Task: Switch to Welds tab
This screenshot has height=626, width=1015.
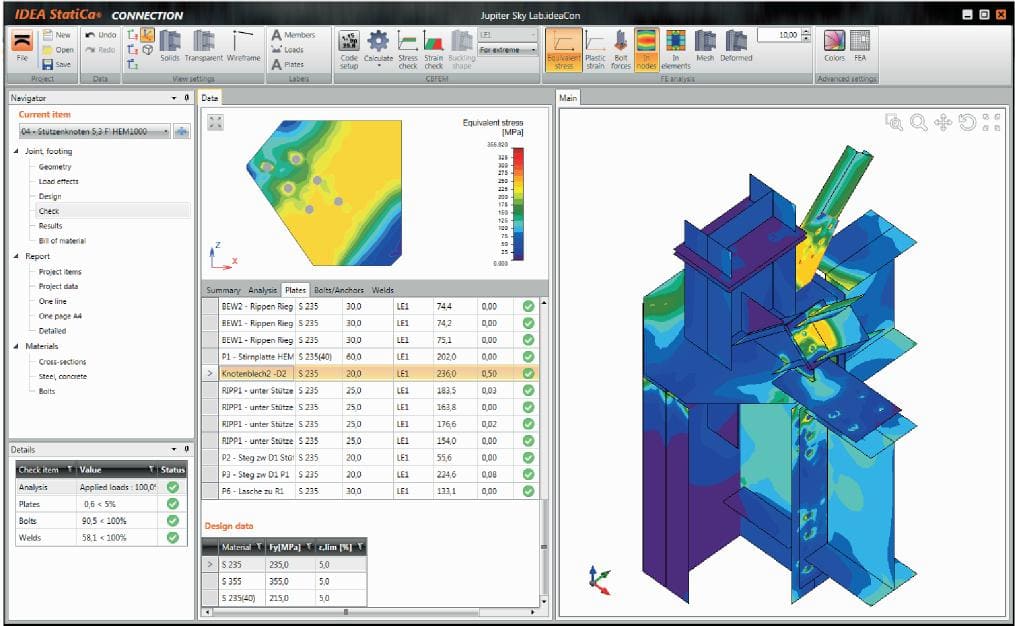Action: [x=383, y=290]
